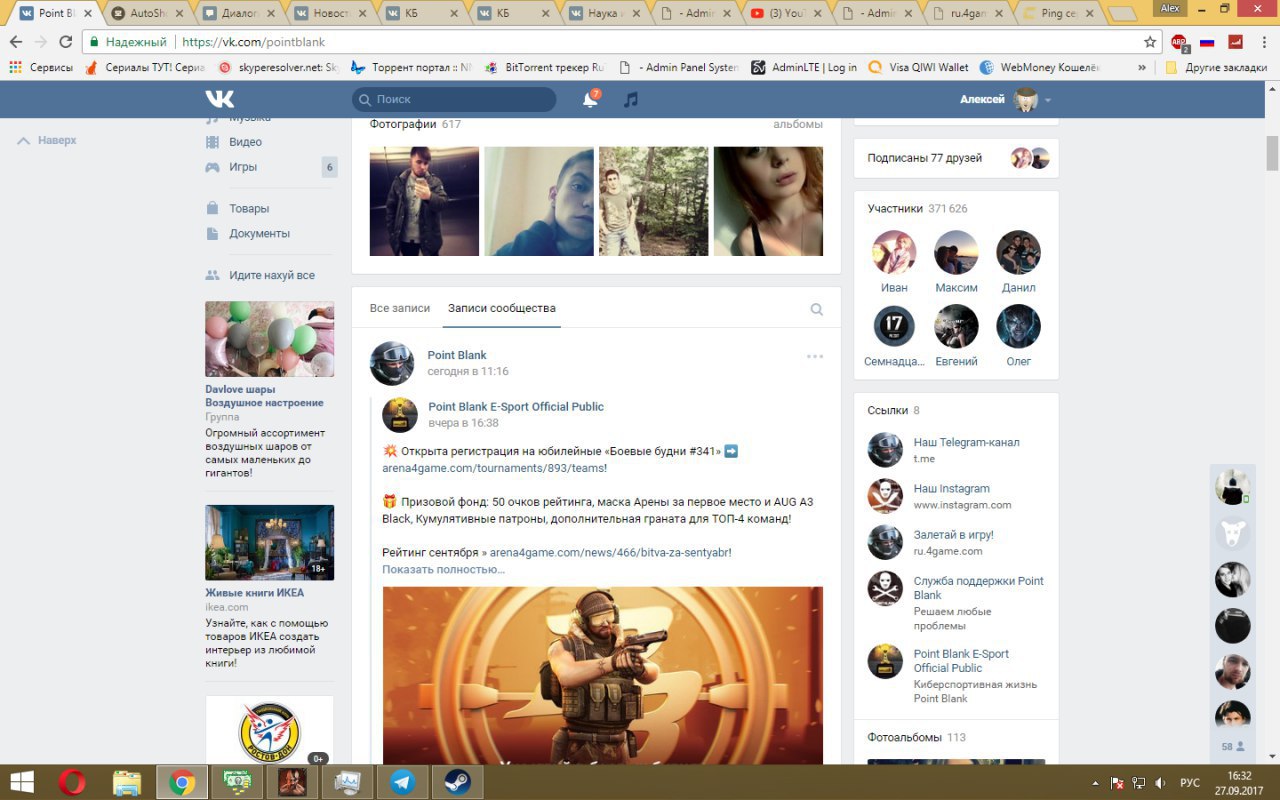Open Steam from the taskbar
The width and height of the screenshot is (1280, 800).
pyautogui.click(x=457, y=782)
